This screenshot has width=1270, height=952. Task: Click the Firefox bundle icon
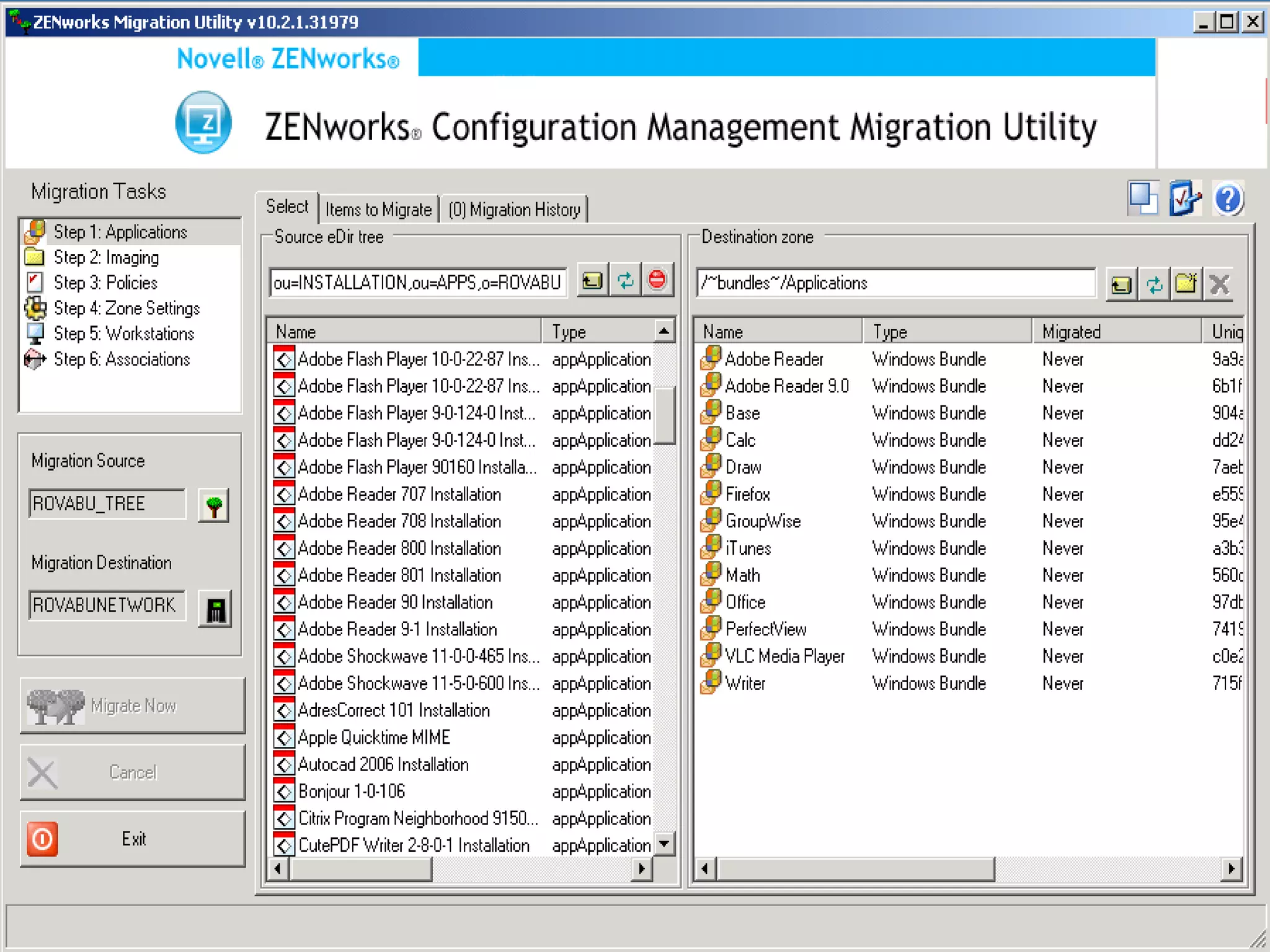[711, 493]
